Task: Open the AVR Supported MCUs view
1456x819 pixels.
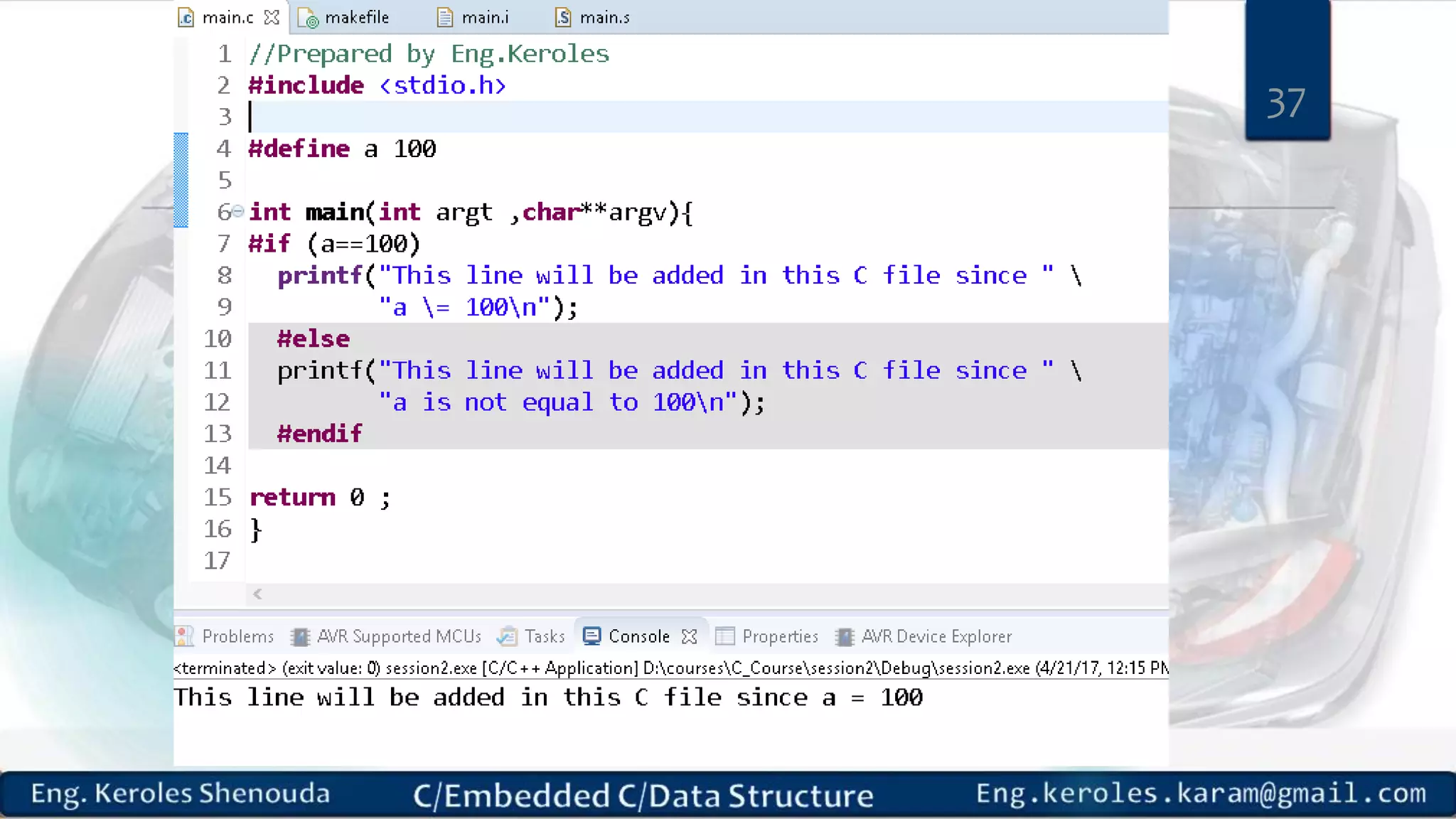Action: [398, 636]
